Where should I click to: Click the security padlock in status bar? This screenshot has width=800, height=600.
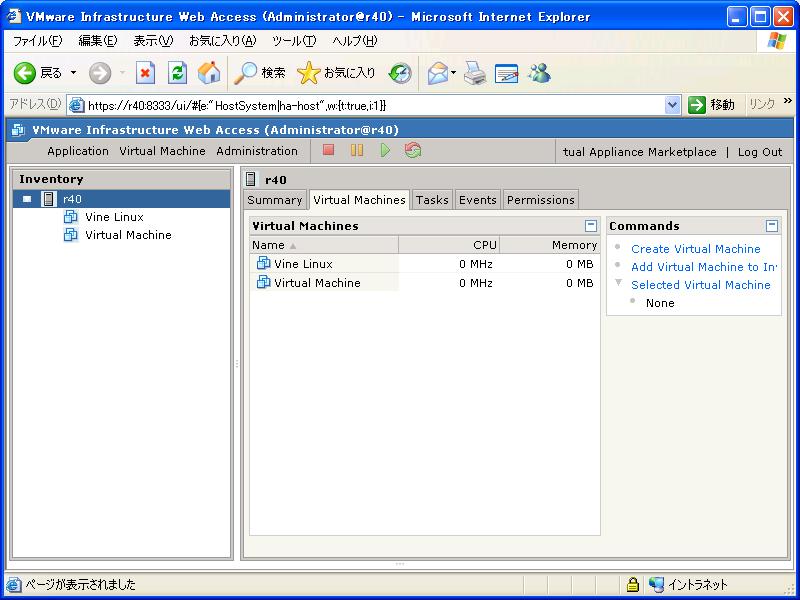pos(633,584)
